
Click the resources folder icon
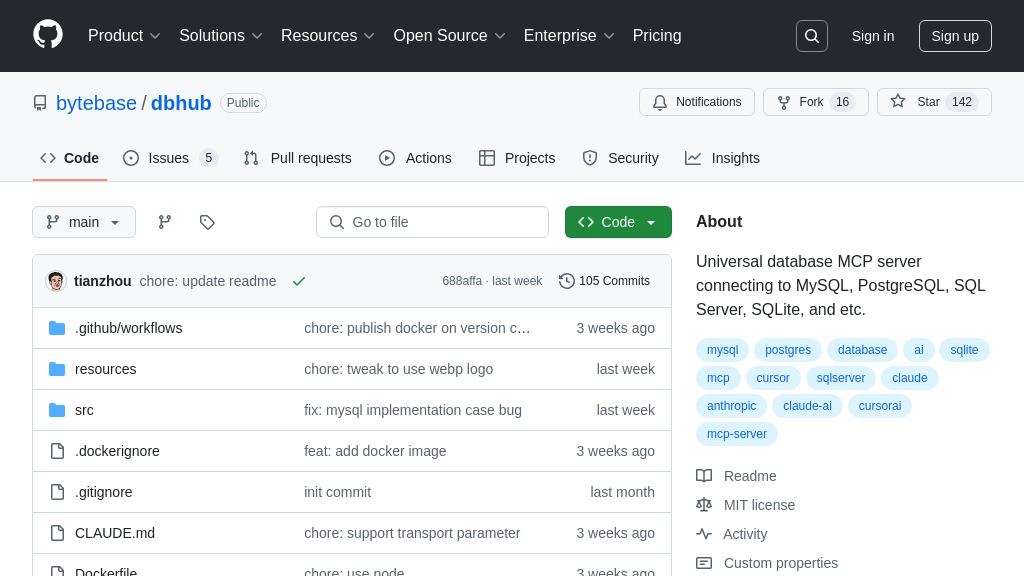(x=57, y=369)
